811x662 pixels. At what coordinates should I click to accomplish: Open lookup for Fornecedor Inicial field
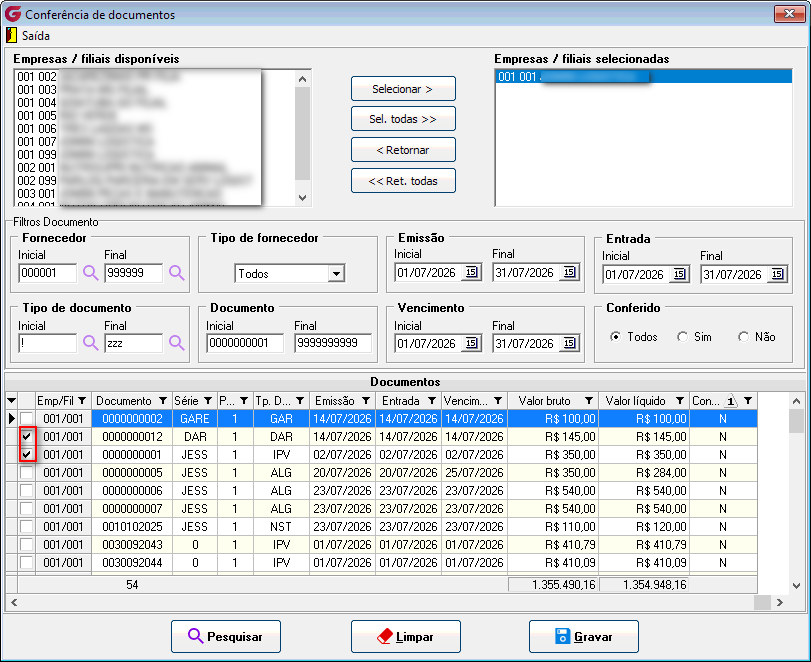91,273
